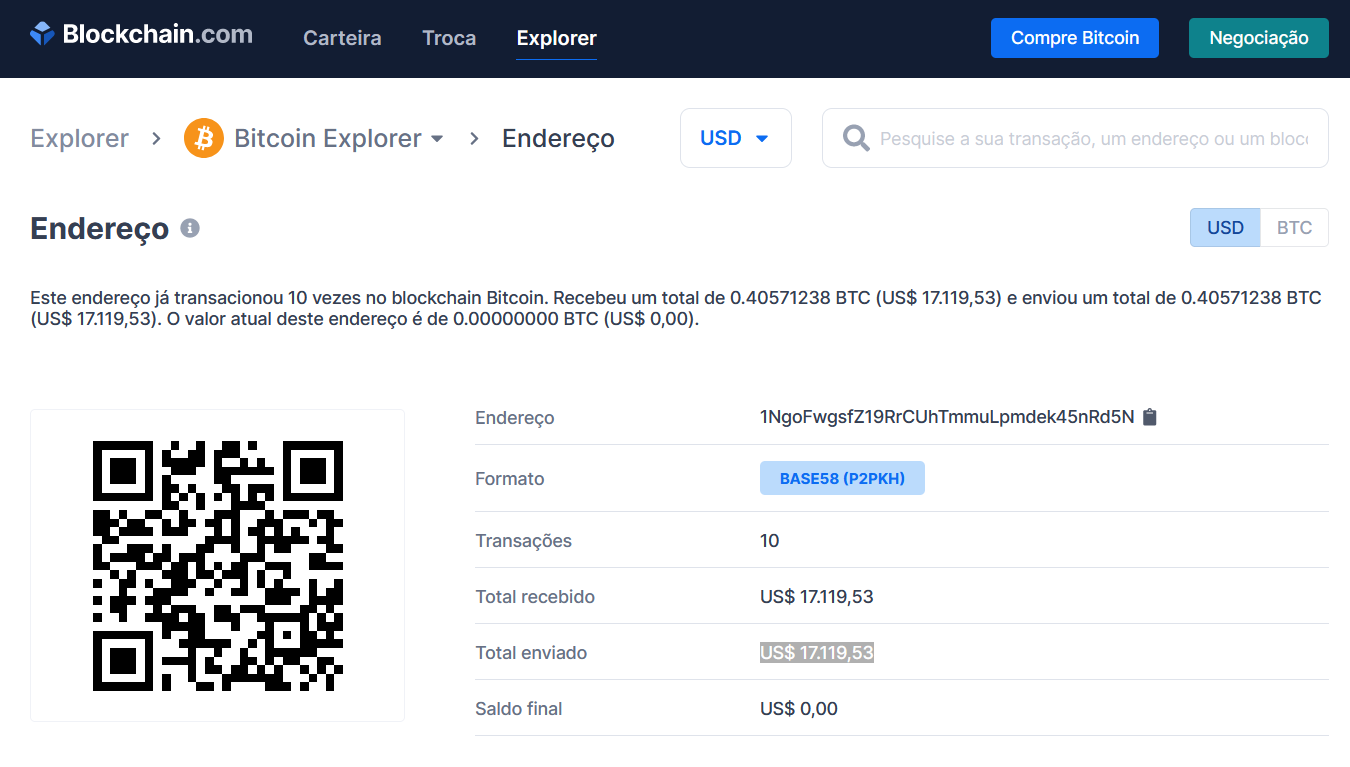
Task: Toggle currency view using the USD/BTC switch
Action: pyautogui.click(x=1258, y=227)
